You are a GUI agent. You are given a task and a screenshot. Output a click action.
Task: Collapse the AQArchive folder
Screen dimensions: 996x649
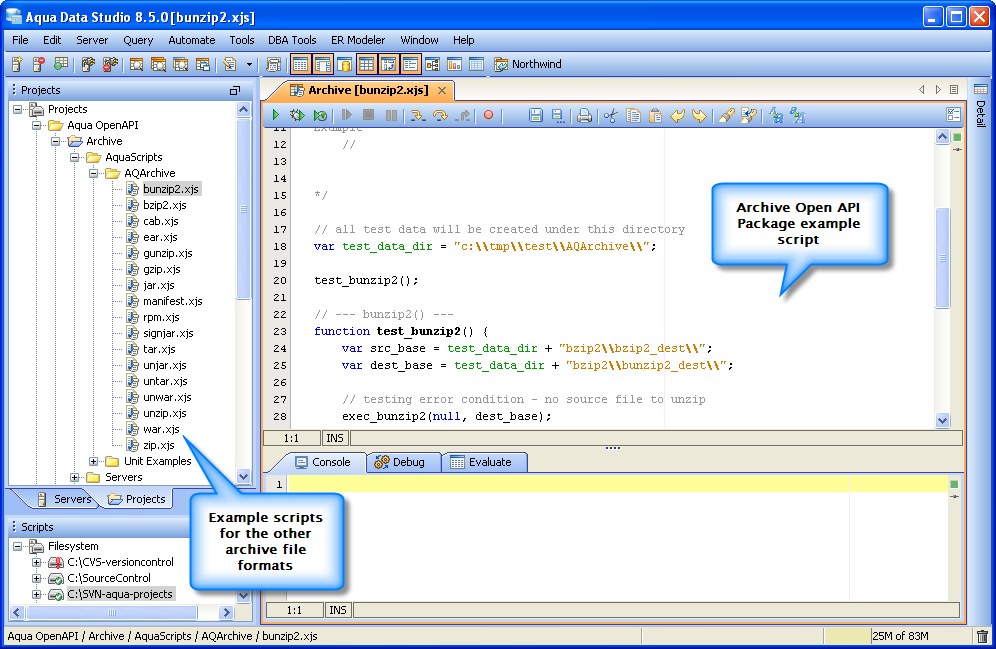point(94,173)
